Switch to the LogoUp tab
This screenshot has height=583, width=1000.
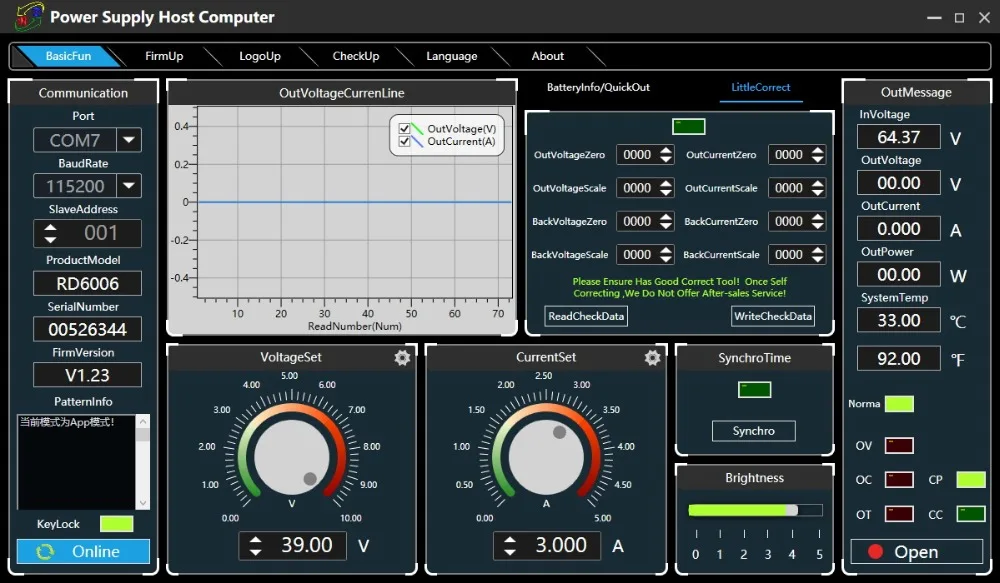tap(260, 56)
